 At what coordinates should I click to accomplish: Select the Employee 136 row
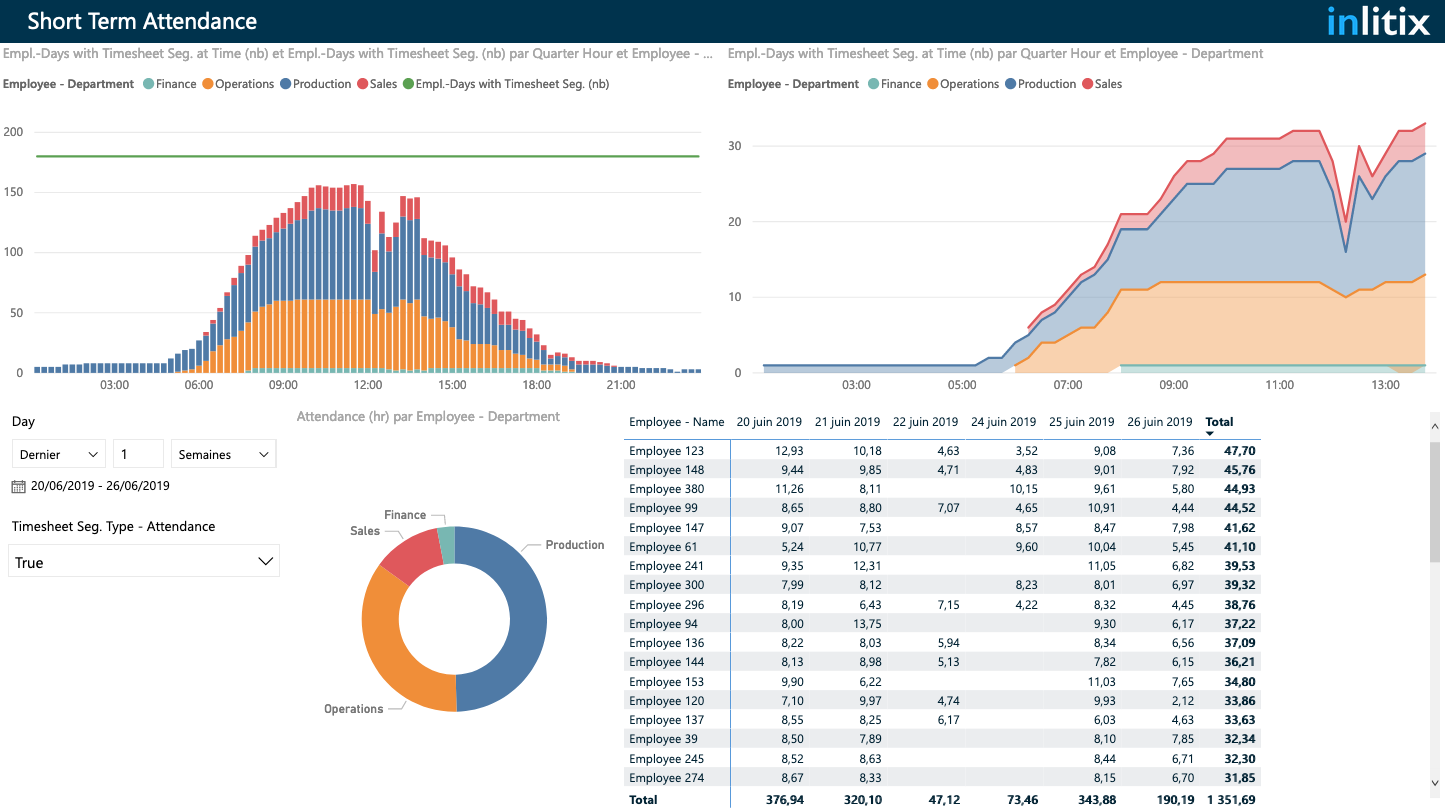943,643
